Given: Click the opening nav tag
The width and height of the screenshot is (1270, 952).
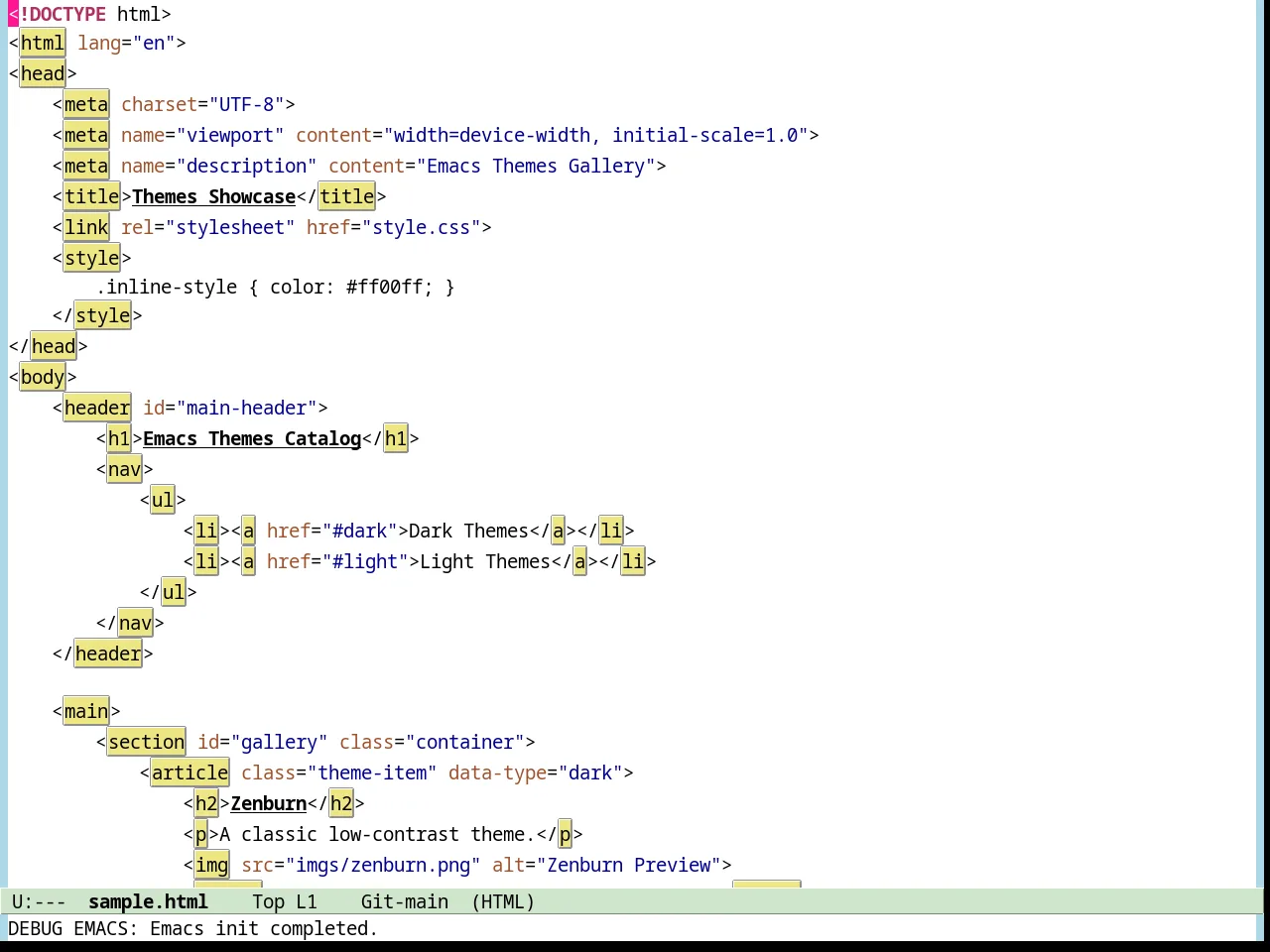Looking at the screenshot, I should point(124,469).
